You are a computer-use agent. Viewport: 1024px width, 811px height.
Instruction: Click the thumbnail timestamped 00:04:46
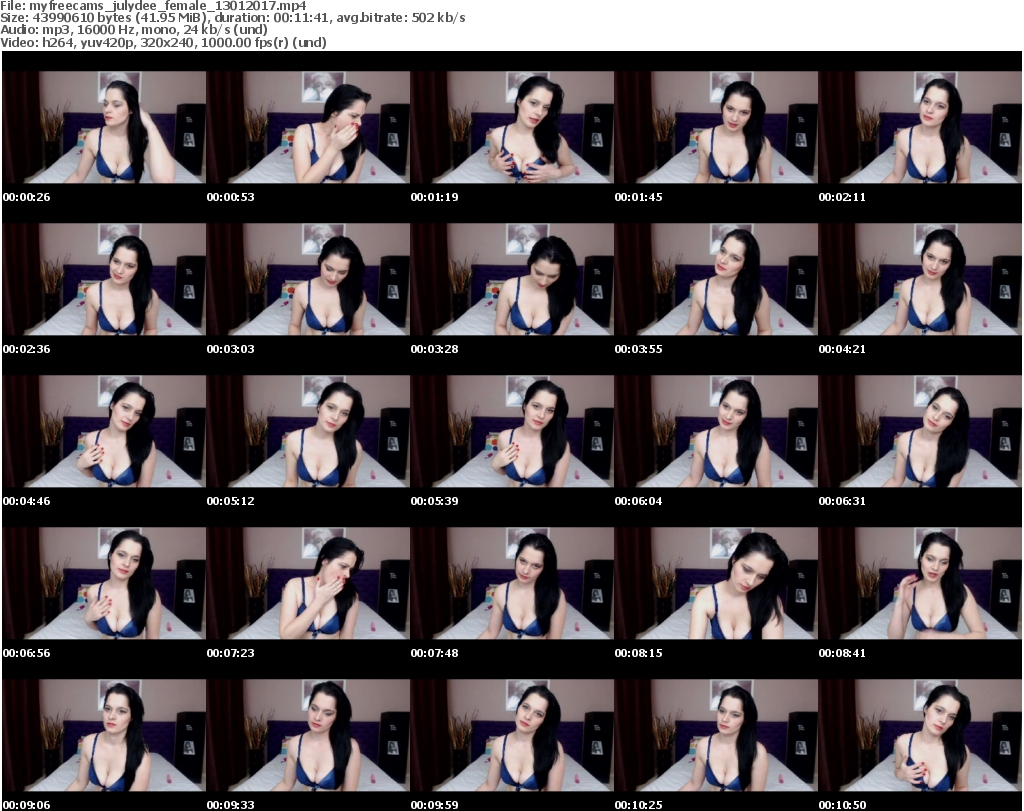tap(104, 432)
